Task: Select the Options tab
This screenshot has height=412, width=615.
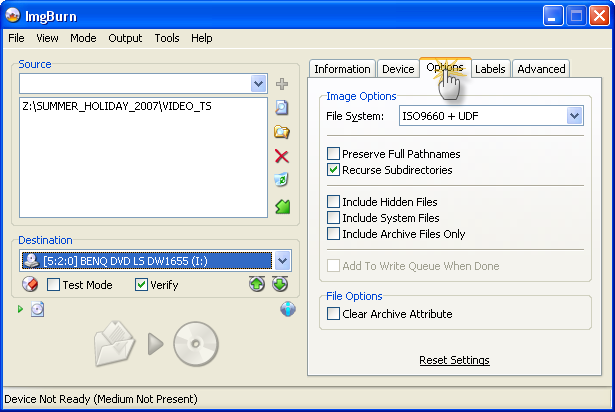Action: [x=445, y=67]
